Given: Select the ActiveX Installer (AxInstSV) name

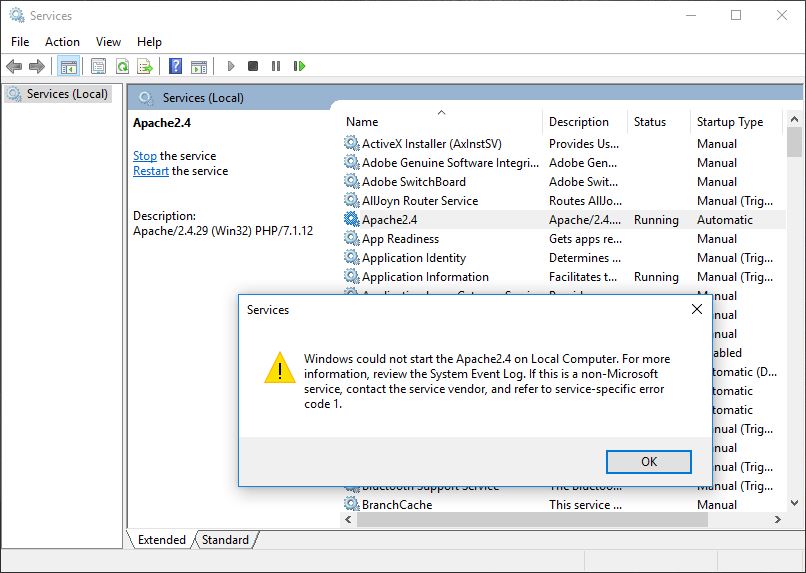Looking at the screenshot, I should [432, 143].
